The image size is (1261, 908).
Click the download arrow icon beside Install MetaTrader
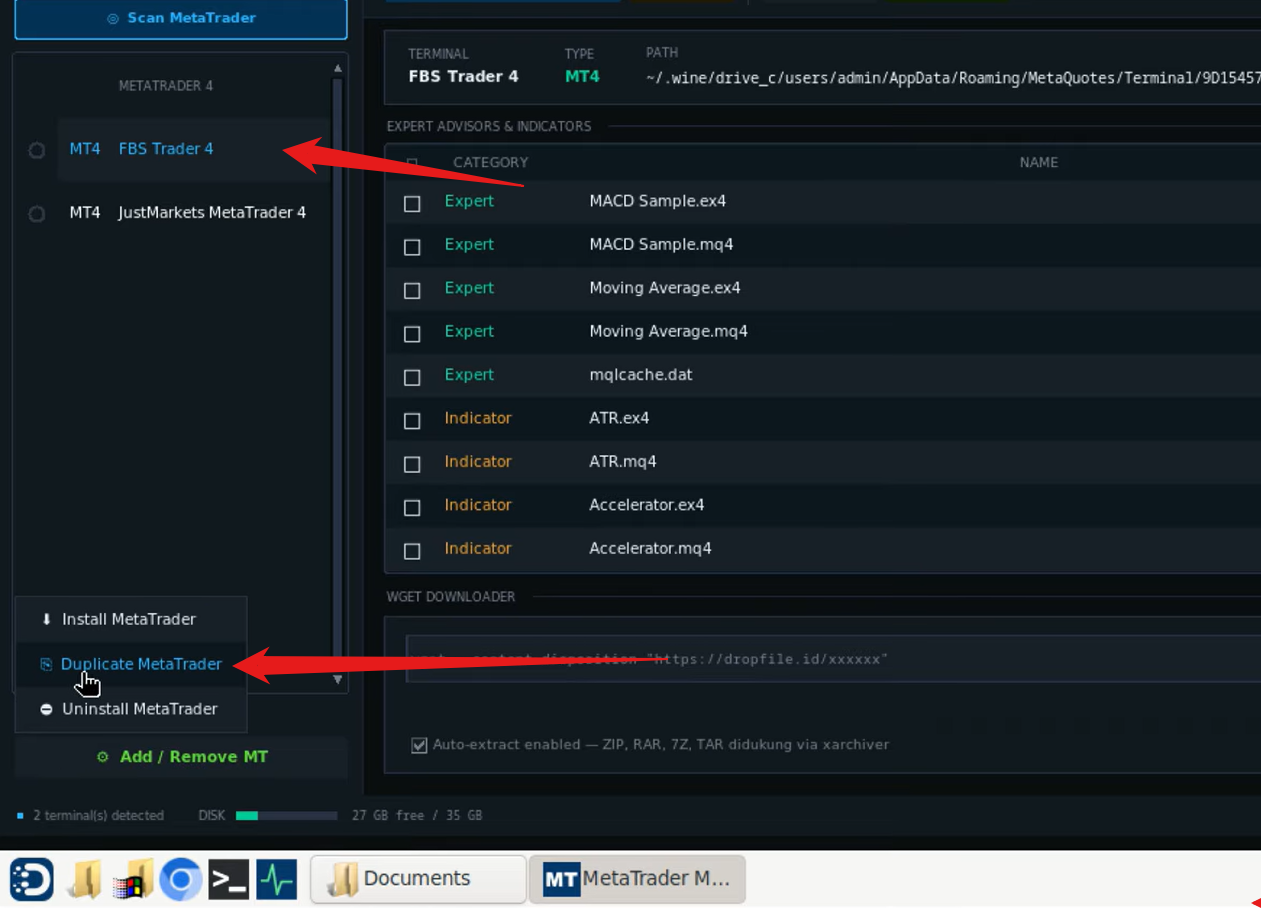(46, 619)
